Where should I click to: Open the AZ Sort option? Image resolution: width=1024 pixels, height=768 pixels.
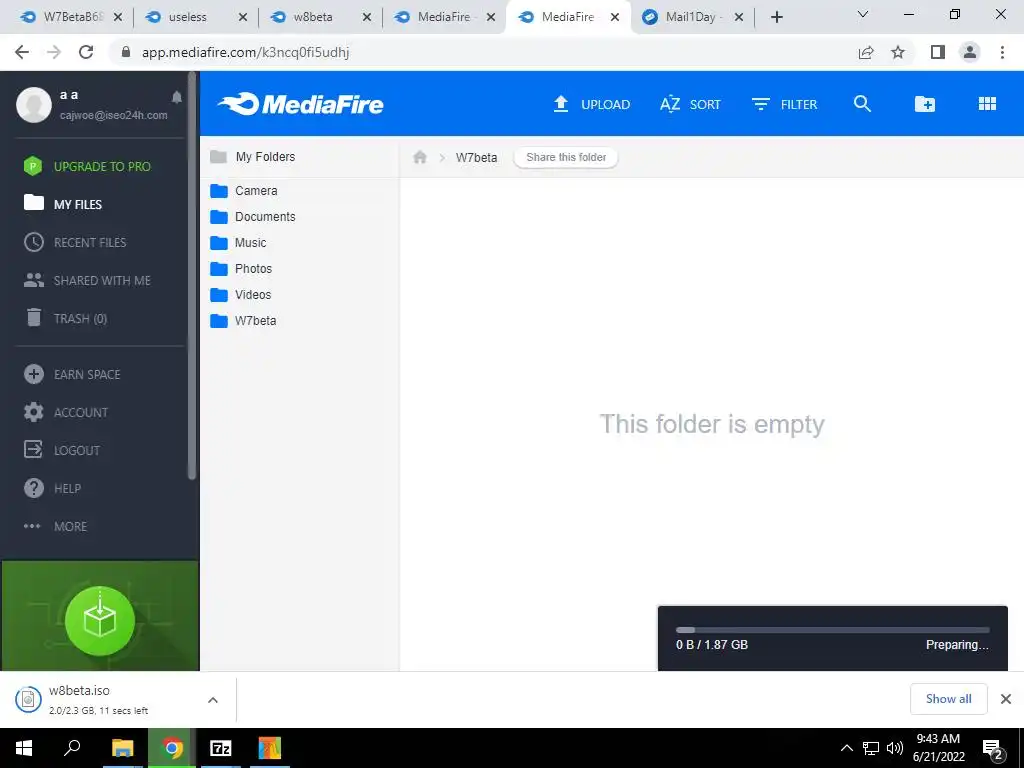690,104
